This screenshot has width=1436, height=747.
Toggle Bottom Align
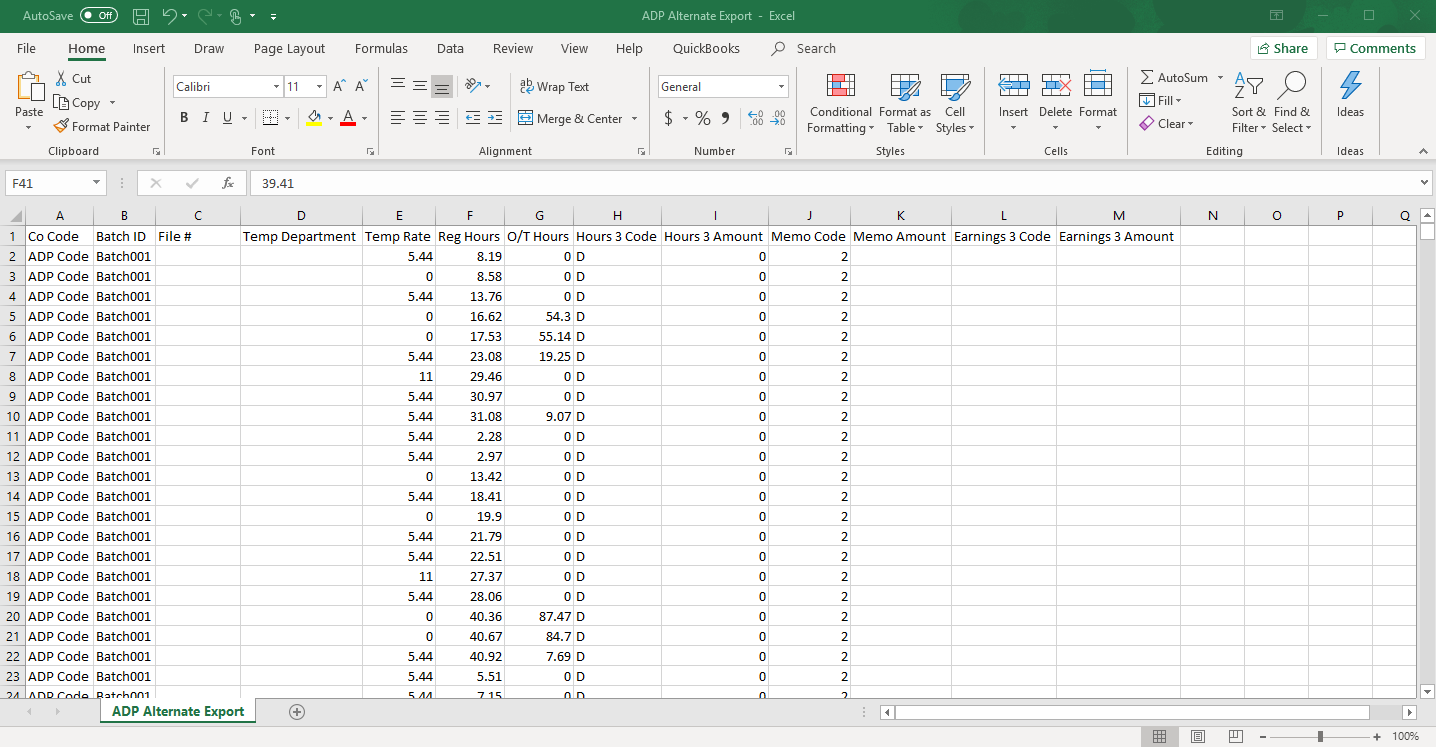(x=442, y=87)
